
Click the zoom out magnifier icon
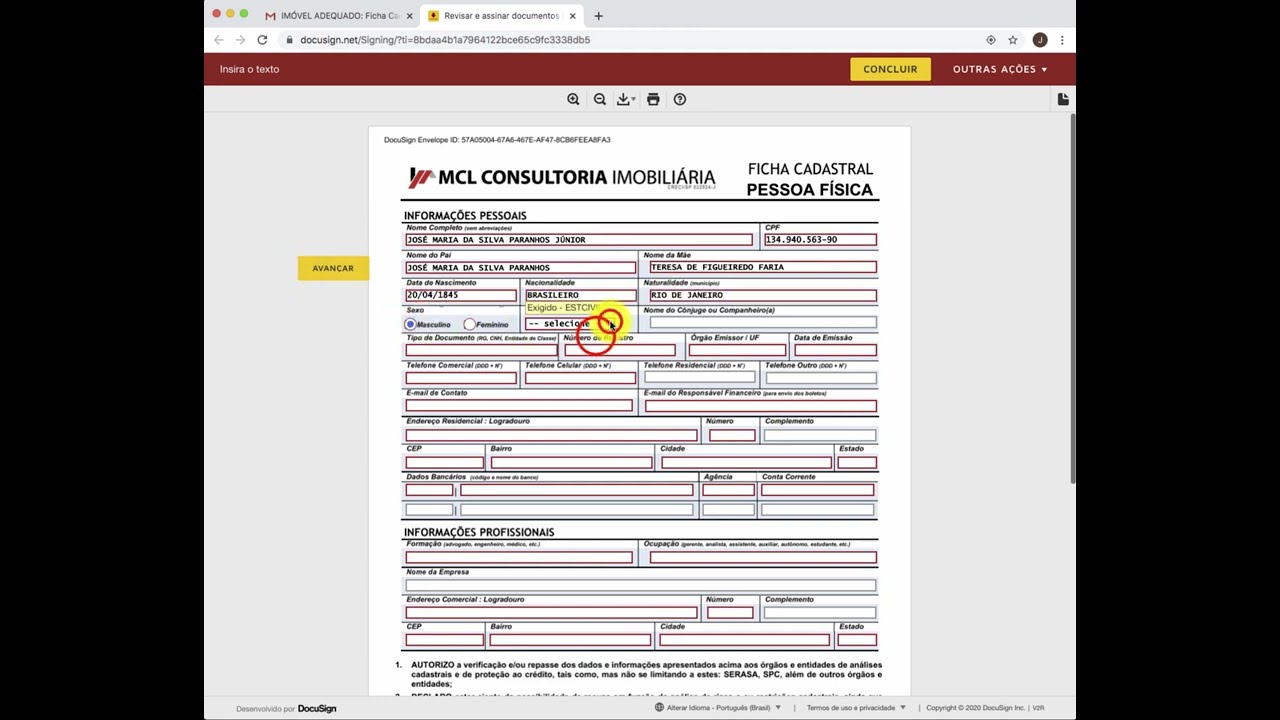[x=600, y=99]
